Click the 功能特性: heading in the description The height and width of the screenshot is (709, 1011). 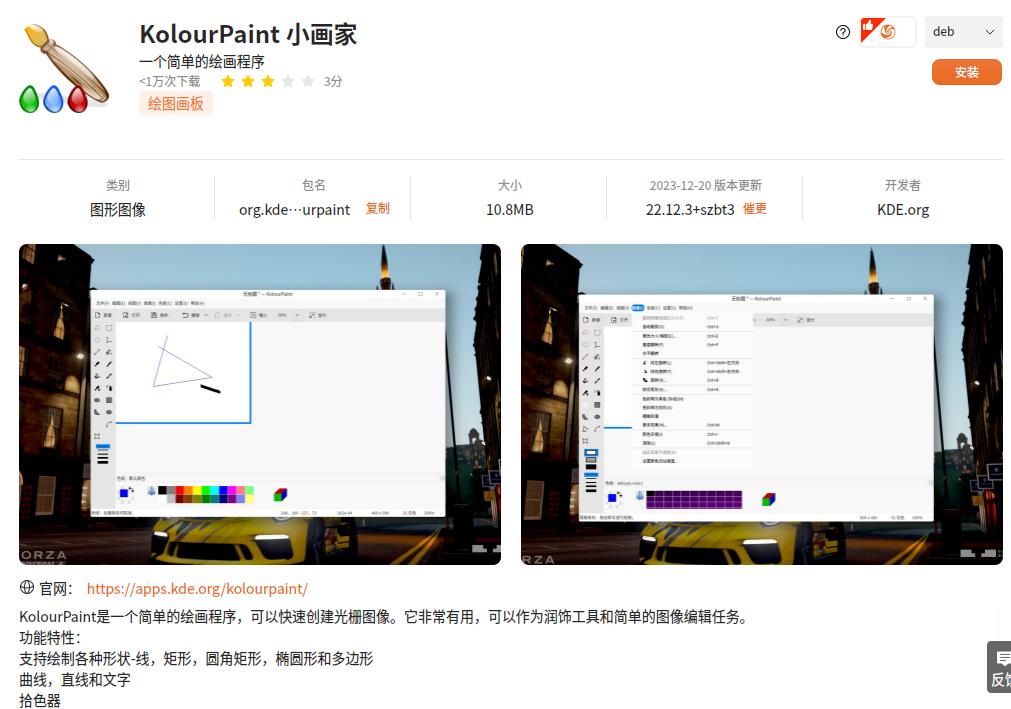point(50,637)
